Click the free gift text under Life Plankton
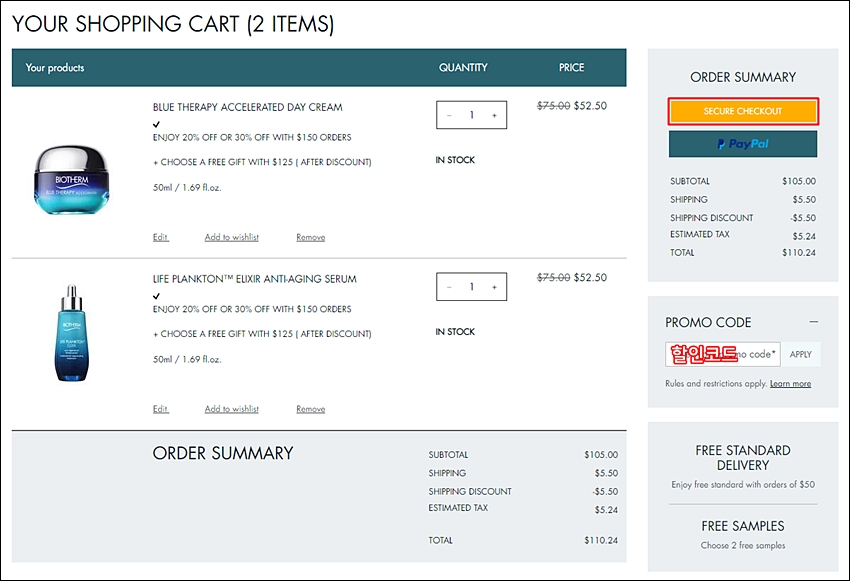Screen dimensions: 850x581 [262, 334]
